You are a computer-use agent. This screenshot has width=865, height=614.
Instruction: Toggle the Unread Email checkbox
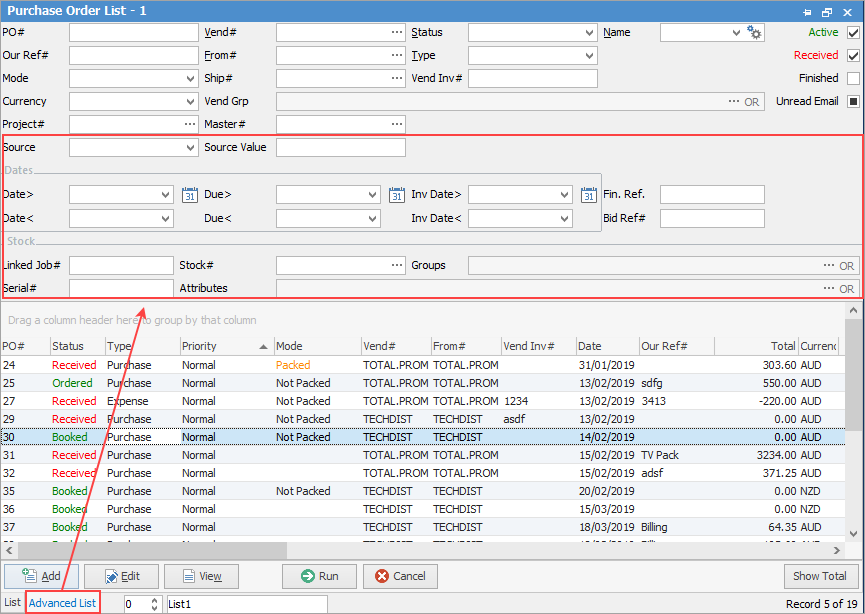[x=853, y=101]
